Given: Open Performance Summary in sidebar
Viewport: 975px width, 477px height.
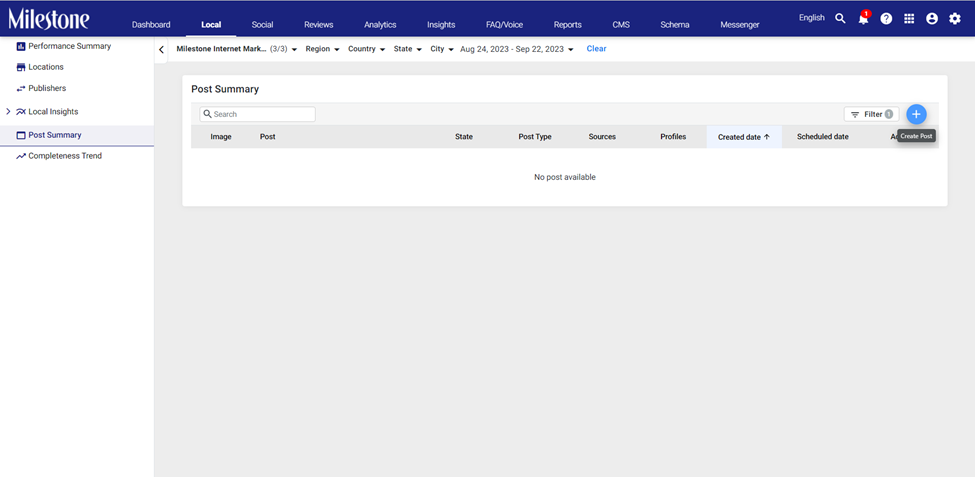Looking at the screenshot, I should coord(70,46).
